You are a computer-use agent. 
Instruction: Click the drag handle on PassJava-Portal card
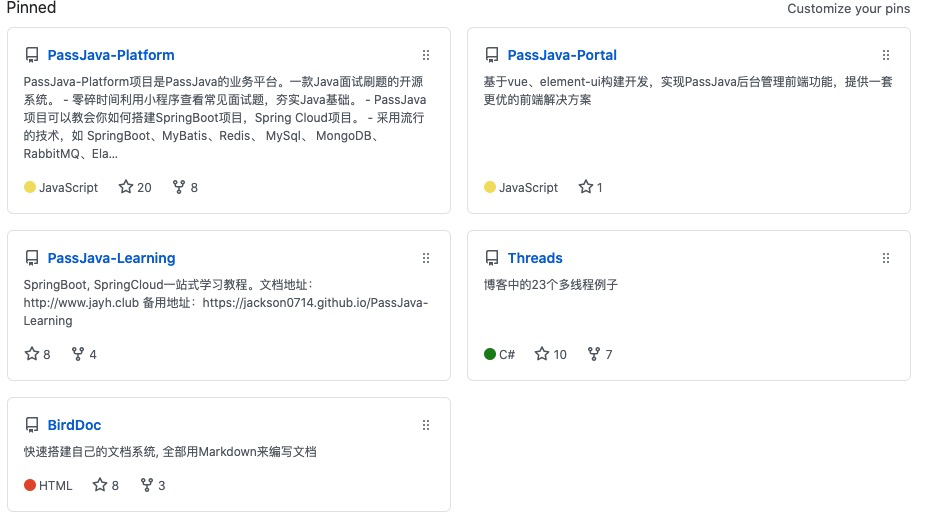[886, 55]
